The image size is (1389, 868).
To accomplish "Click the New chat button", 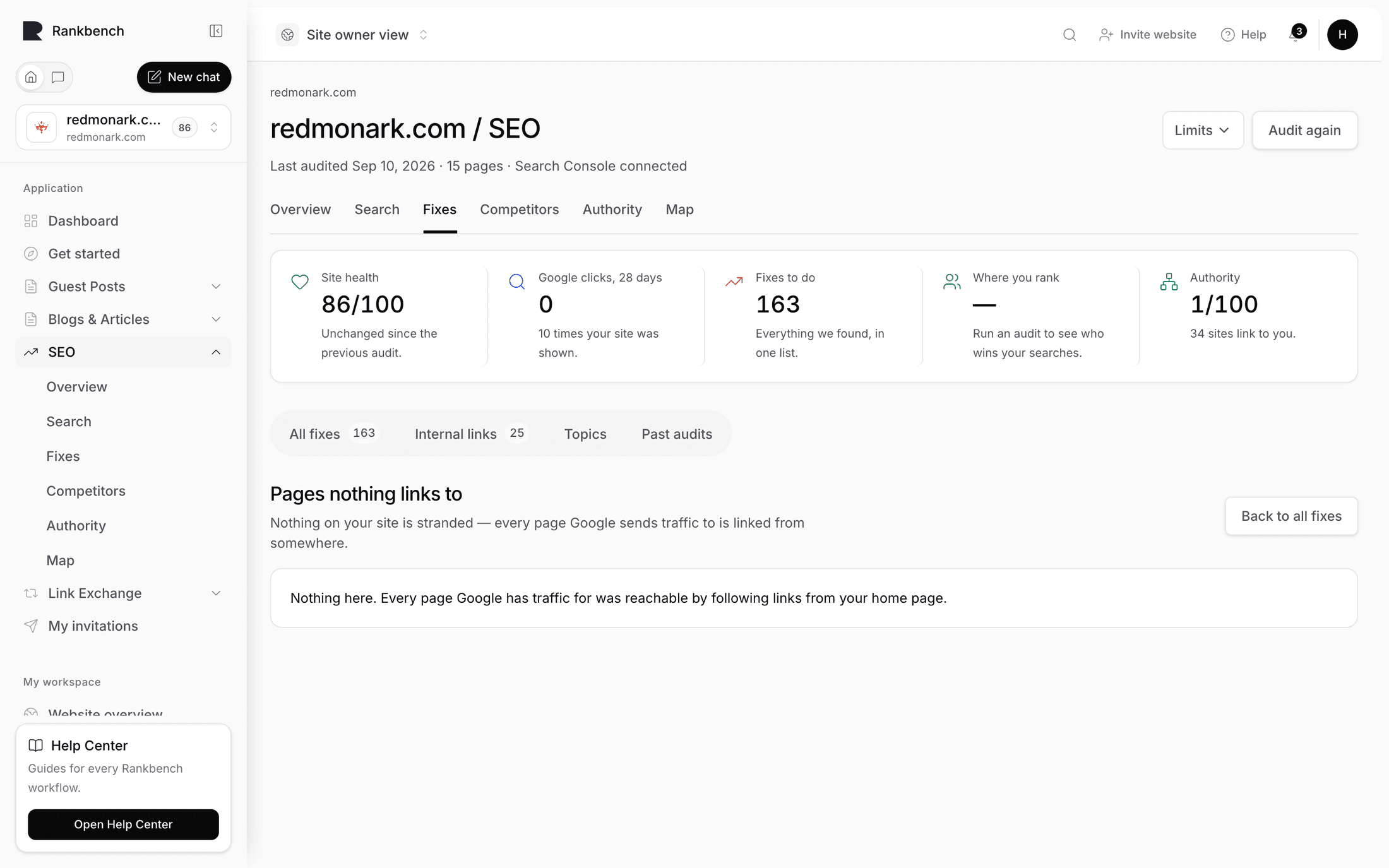I will coord(184,77).
